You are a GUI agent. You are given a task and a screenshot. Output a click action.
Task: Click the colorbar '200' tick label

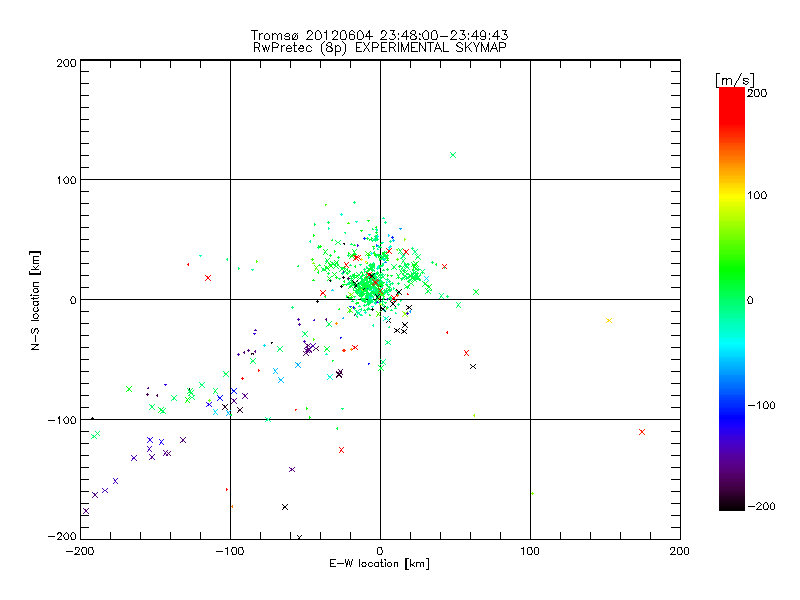(x=757, y=93)
